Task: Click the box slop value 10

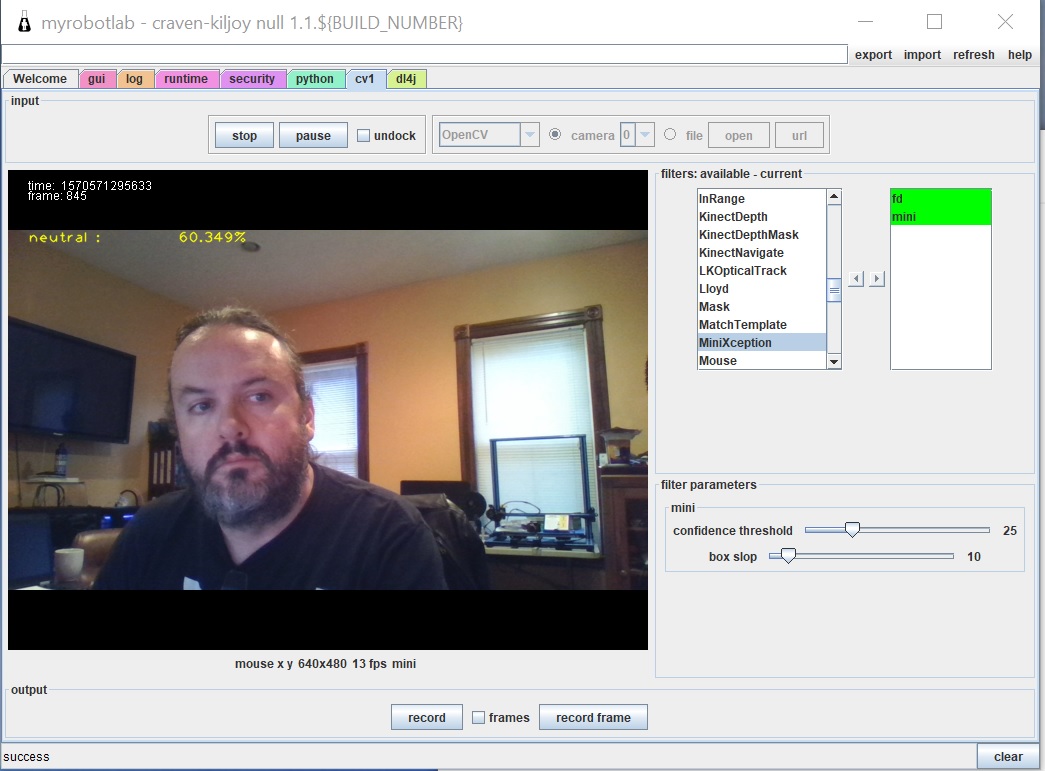Action: [974, 556]
